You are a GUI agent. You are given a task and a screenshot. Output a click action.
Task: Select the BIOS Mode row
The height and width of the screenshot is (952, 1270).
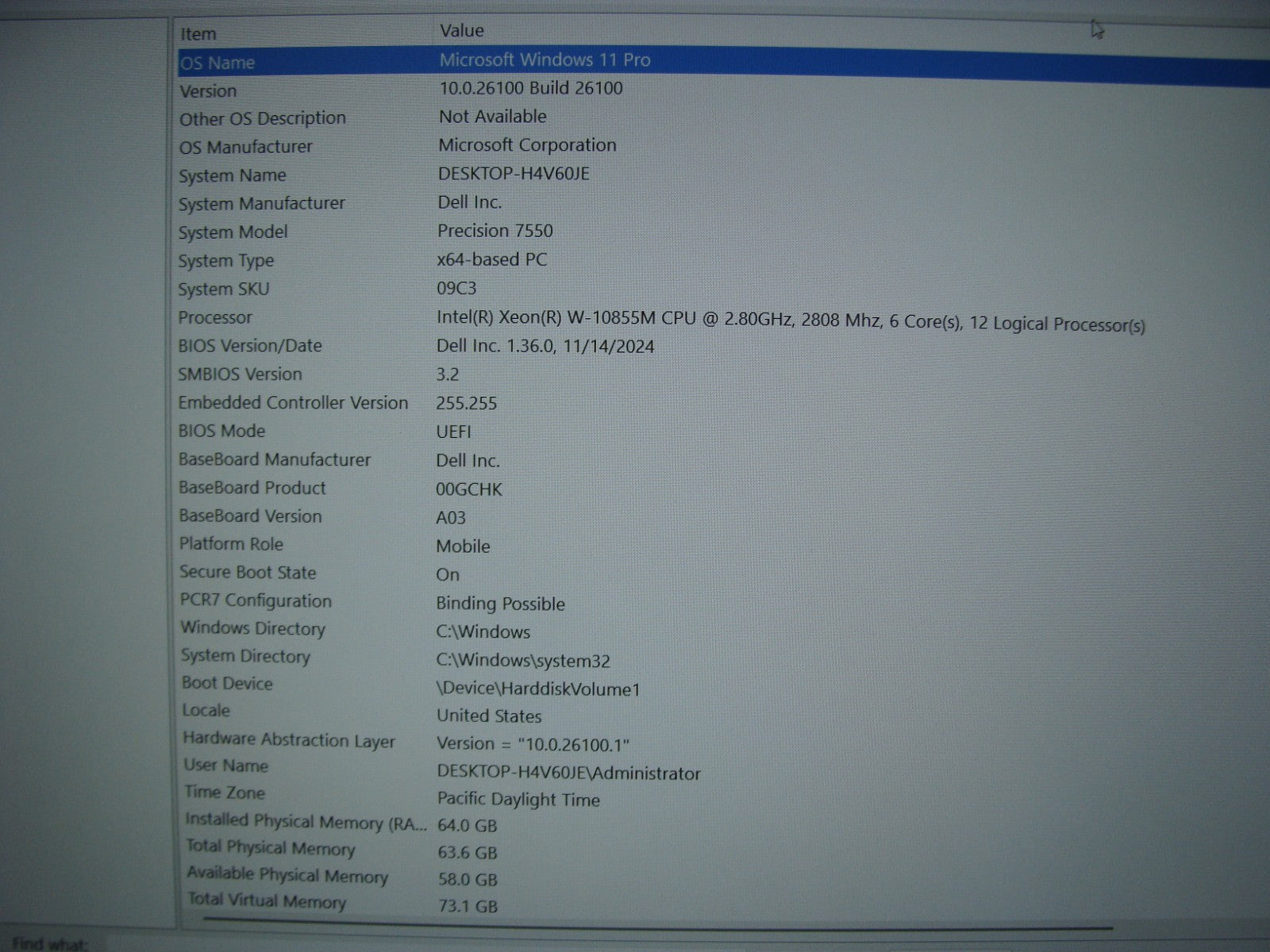point(221,431)
